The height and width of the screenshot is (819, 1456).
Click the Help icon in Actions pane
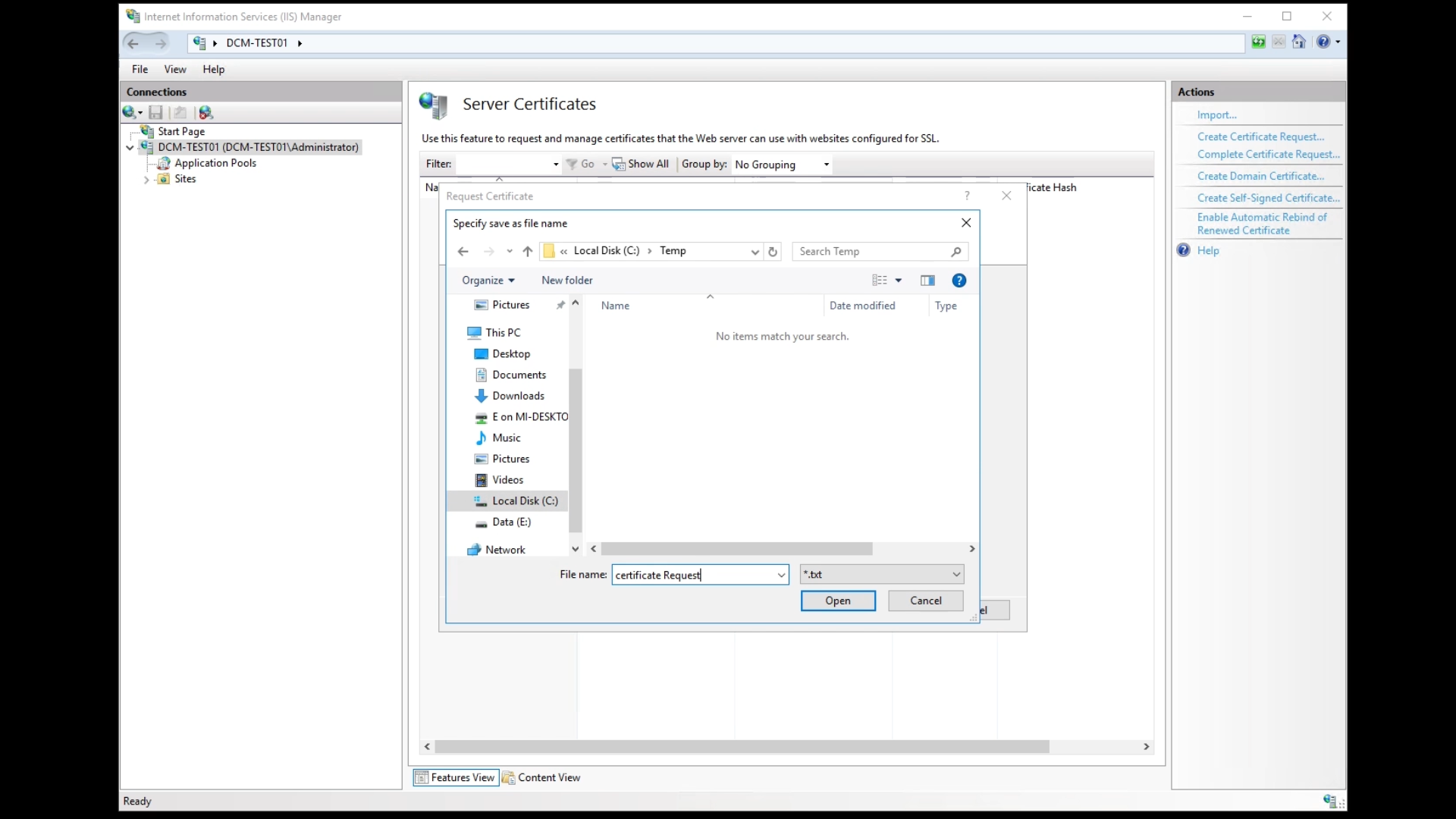click(x=1184, y=250)
